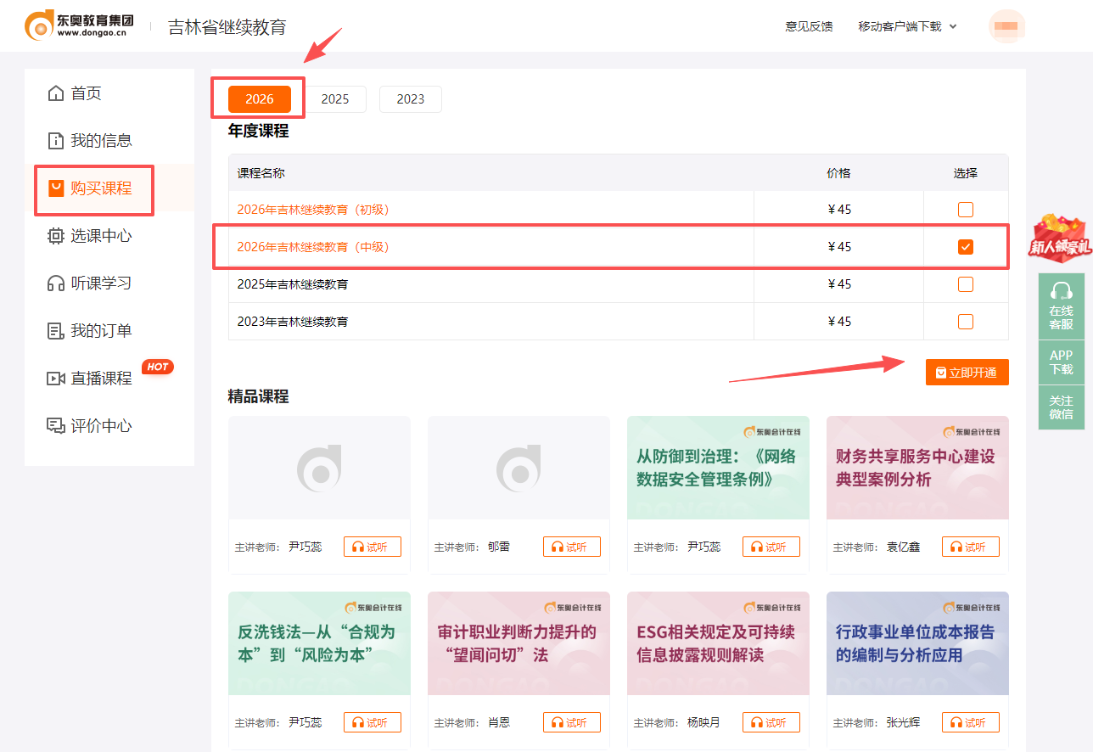Switch to the 2025 year tab
Screen dimensions: 1093x752
(x=335, y=99)
